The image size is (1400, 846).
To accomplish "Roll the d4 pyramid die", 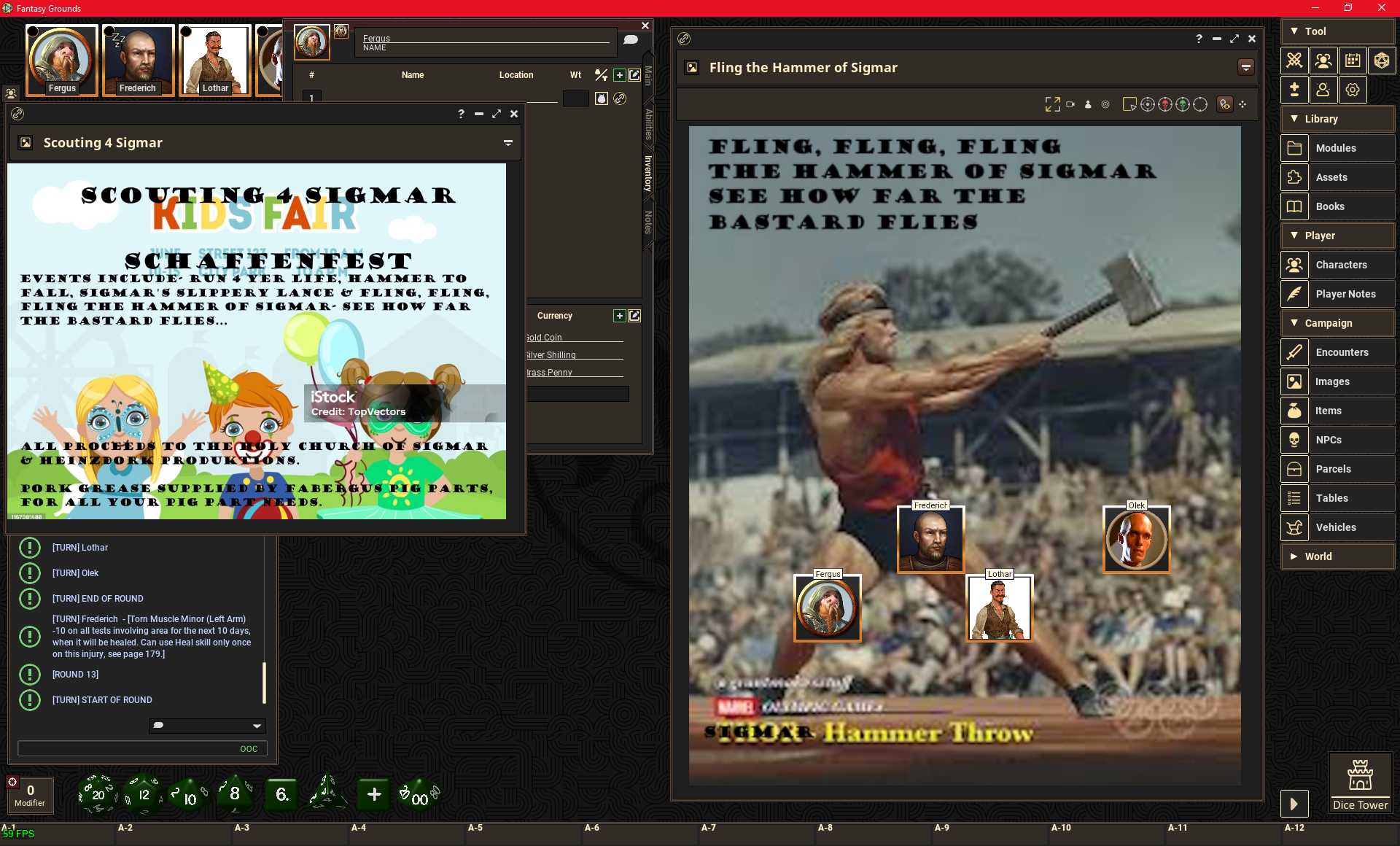I will tap(327, 793).
